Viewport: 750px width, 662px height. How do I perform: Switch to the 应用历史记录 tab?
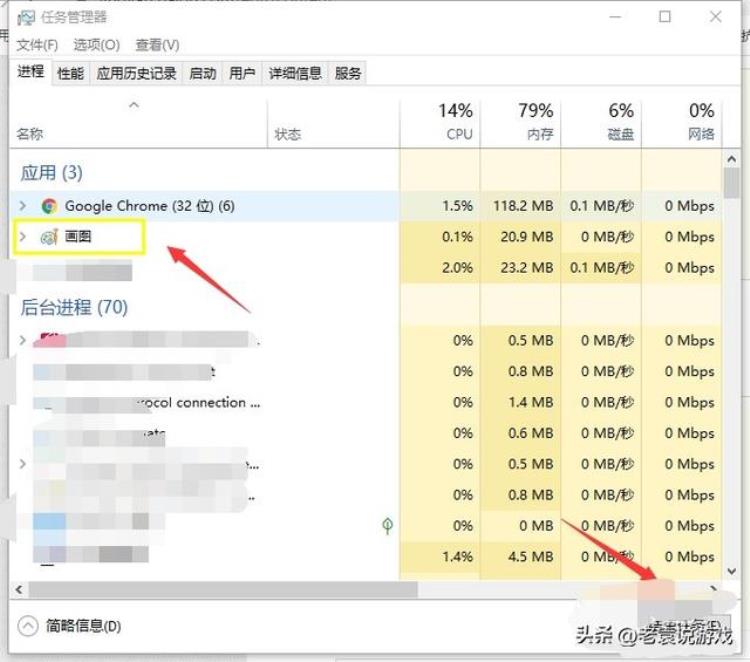(x=136, y=73)
